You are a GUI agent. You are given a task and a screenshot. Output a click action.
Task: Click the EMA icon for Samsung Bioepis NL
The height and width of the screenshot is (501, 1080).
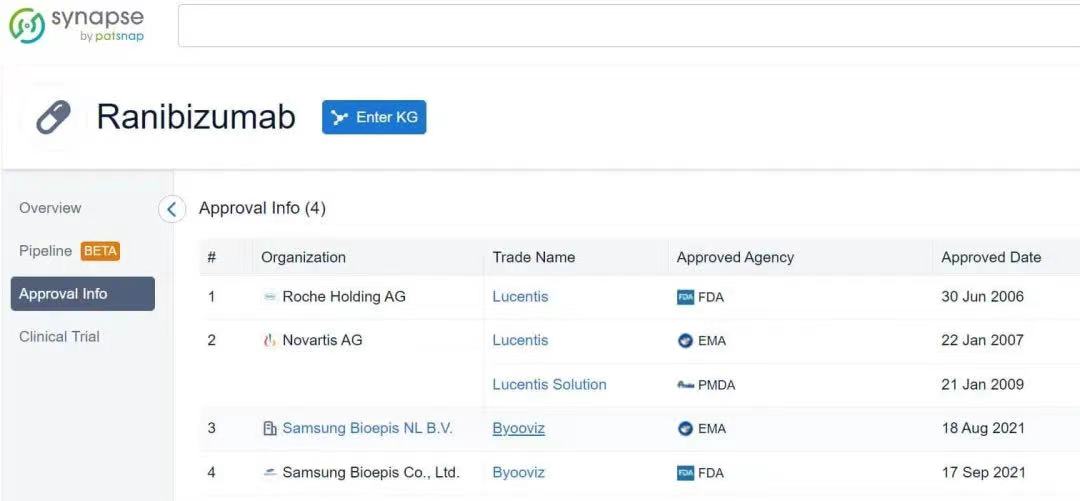[x=685, y=429]
